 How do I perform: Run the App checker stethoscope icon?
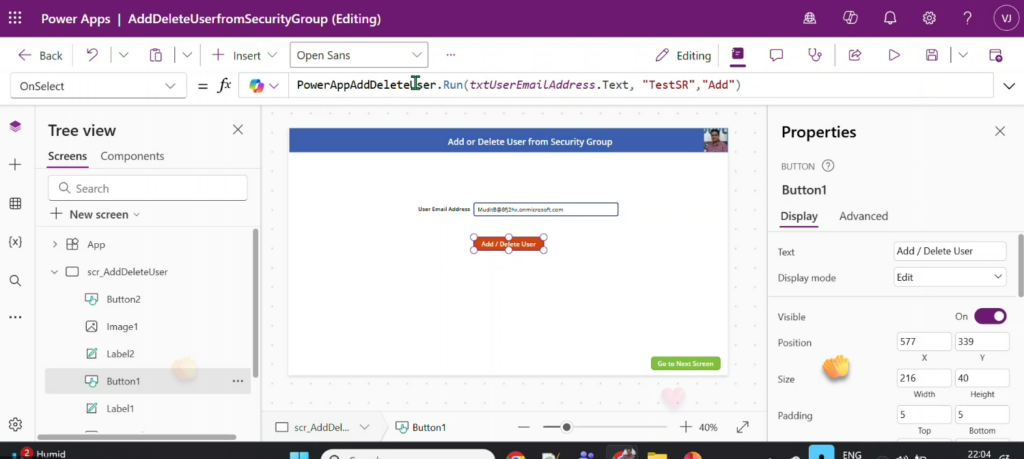(x=814, y=55)
